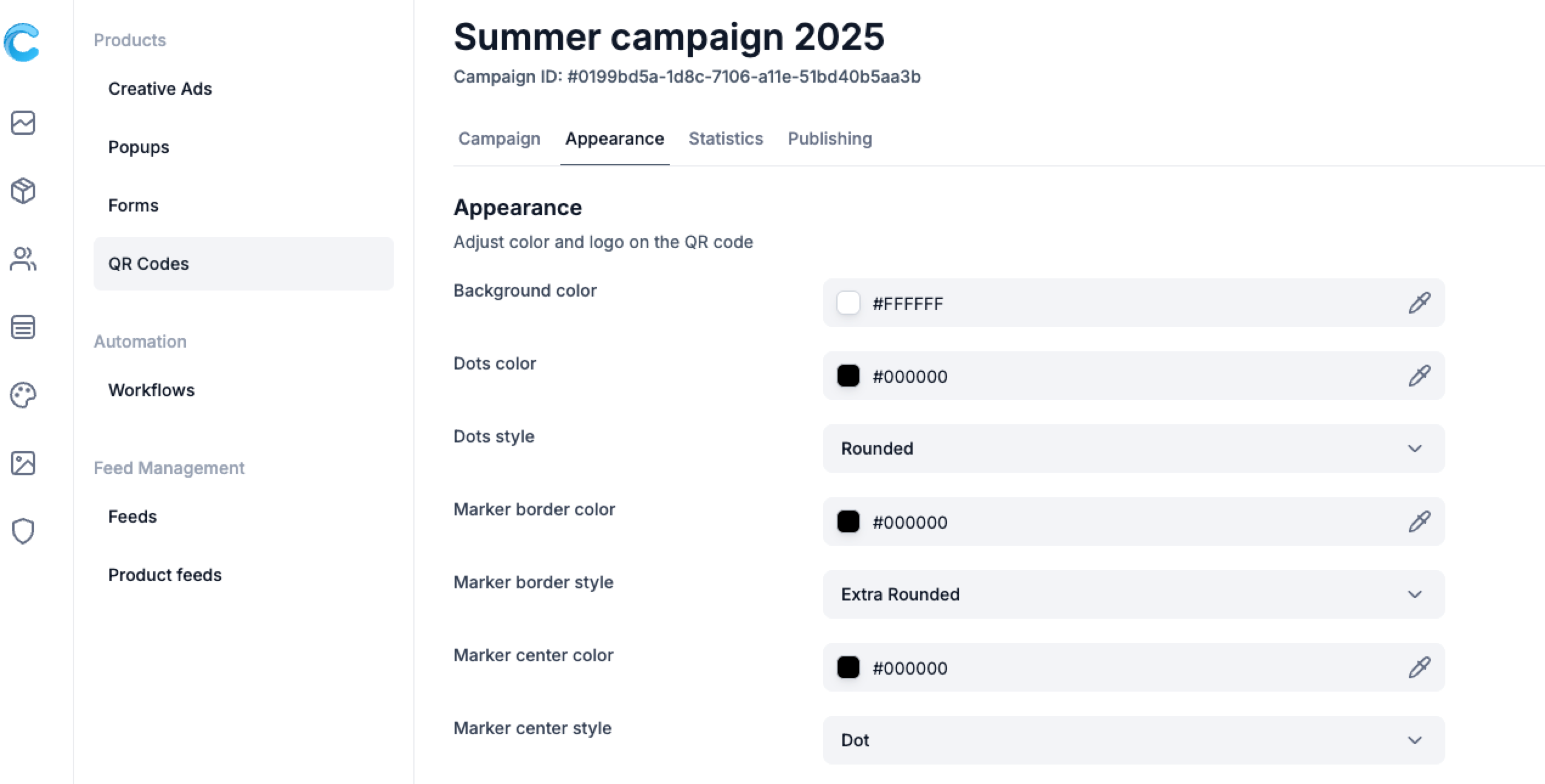Click the chart analytics icon in sidebar
This screenshot has height=784, width=1545.
[x=23, y=123]
